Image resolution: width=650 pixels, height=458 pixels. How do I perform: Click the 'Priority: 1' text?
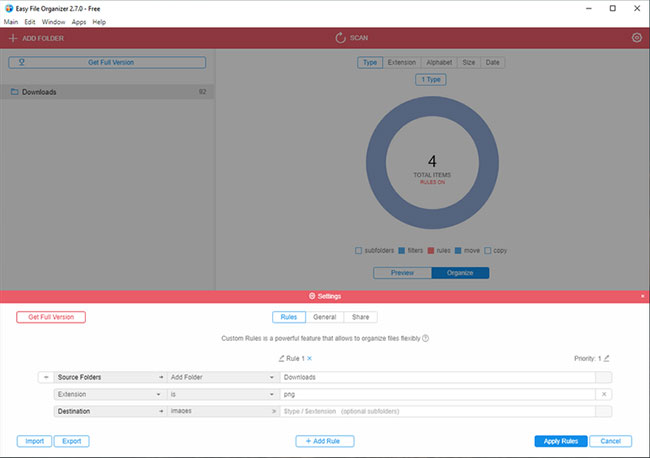pyautogui.click(x=587, y=358)
